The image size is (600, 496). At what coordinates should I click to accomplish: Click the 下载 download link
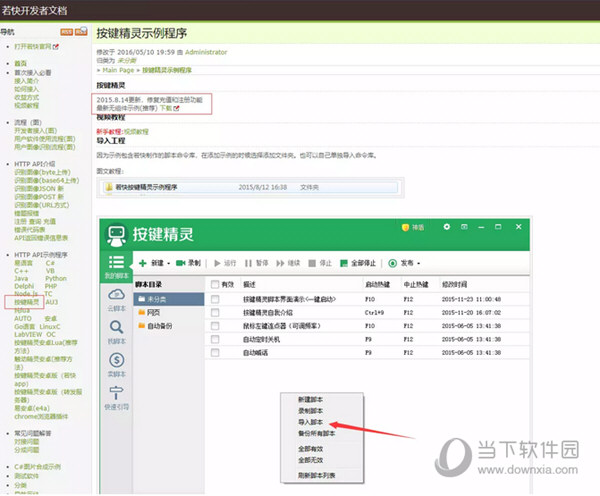click(x=166, y=108)
